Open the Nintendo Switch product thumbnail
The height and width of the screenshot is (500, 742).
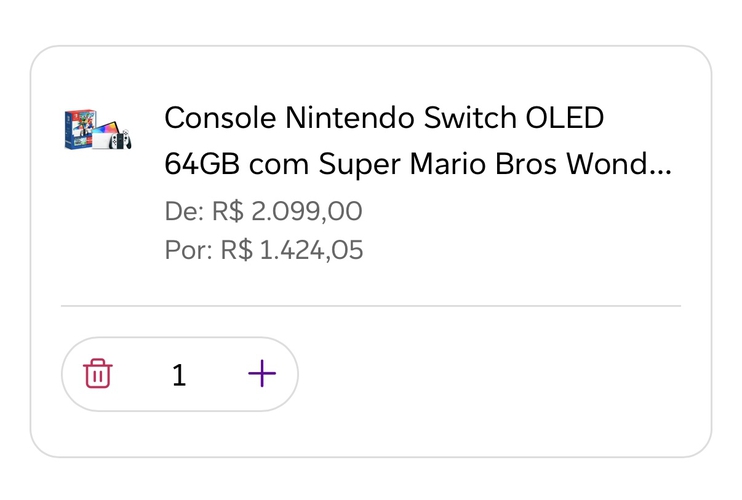[98, 131]
